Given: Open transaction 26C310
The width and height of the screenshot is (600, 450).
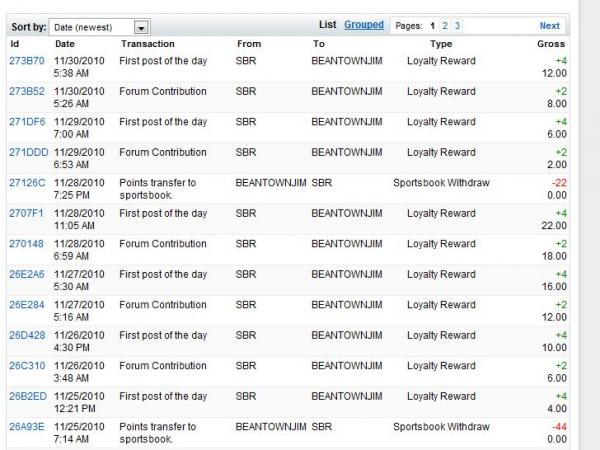Looking at the screenshot, I should coord(27,366).
